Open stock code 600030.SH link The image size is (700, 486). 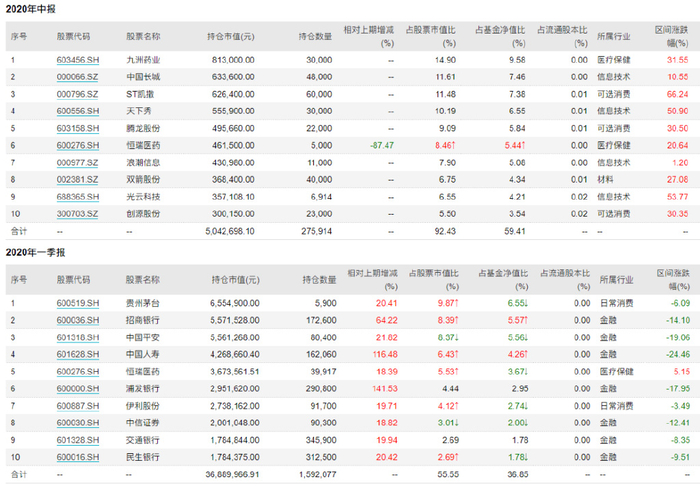coord(78,423)
